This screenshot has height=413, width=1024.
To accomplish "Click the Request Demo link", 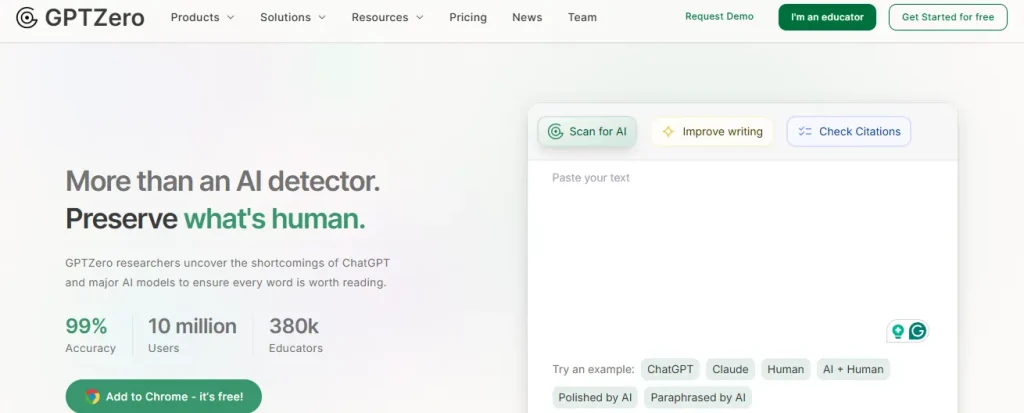I will tap(719, 17).
